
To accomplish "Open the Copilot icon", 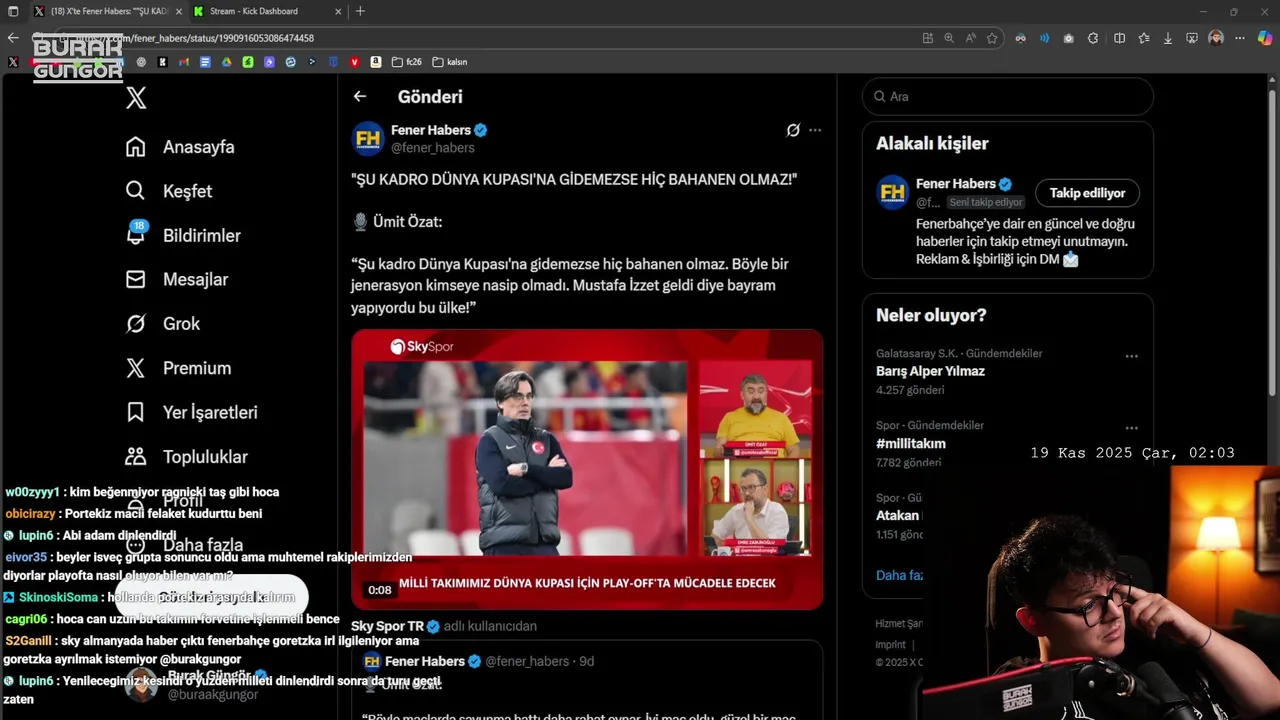I will point(1265,38).
